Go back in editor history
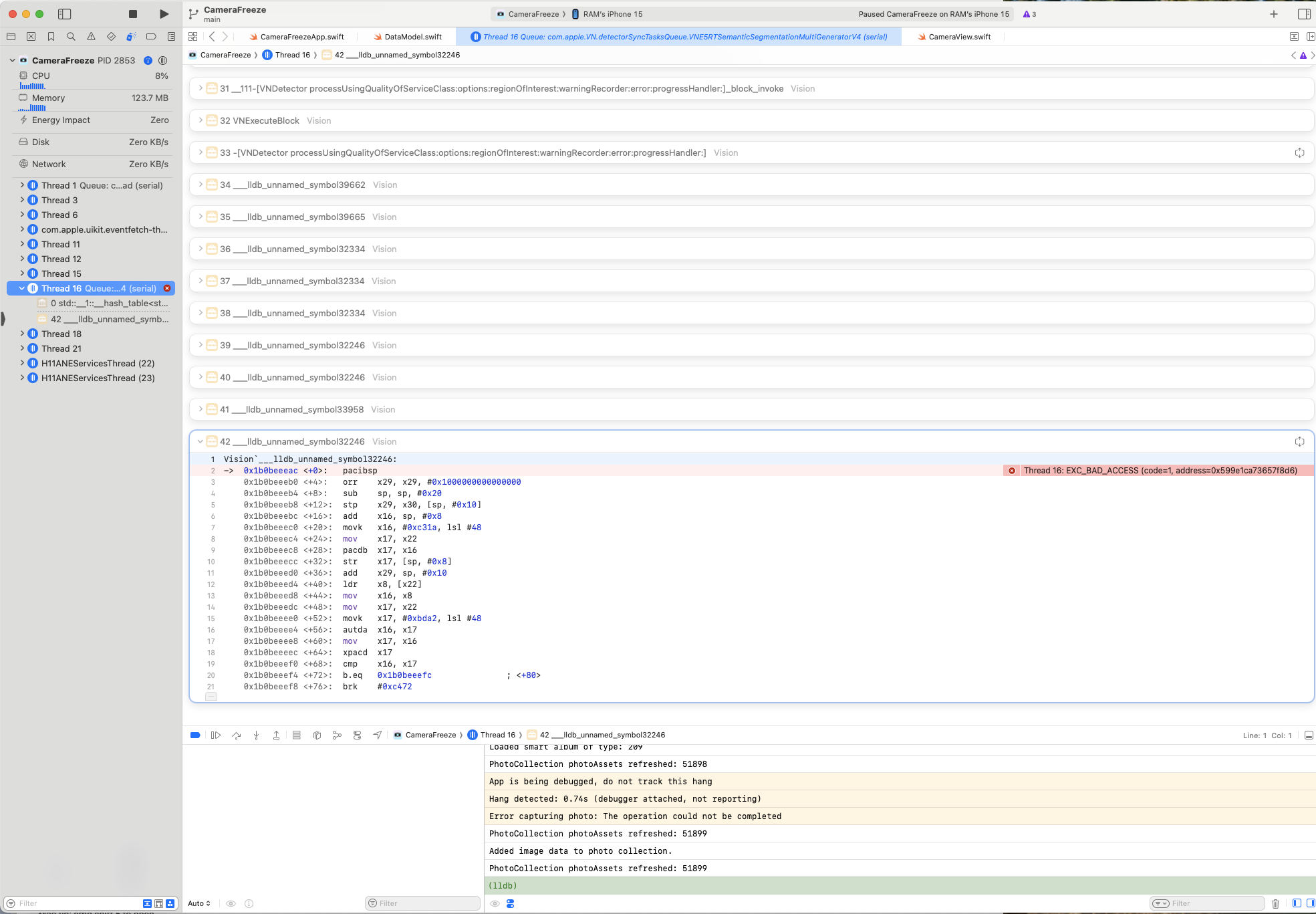This screenshot has height=914, width=1316. (x=212, y=37)
